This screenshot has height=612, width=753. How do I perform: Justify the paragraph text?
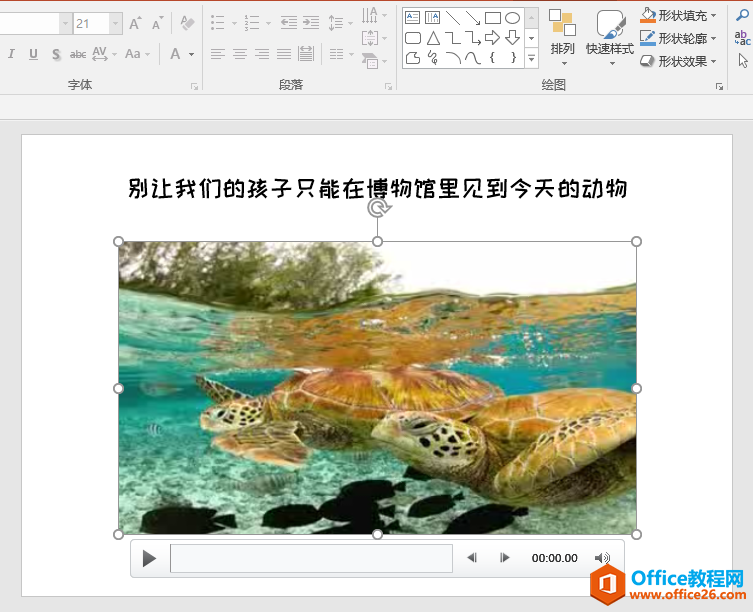tap(284, 54)
